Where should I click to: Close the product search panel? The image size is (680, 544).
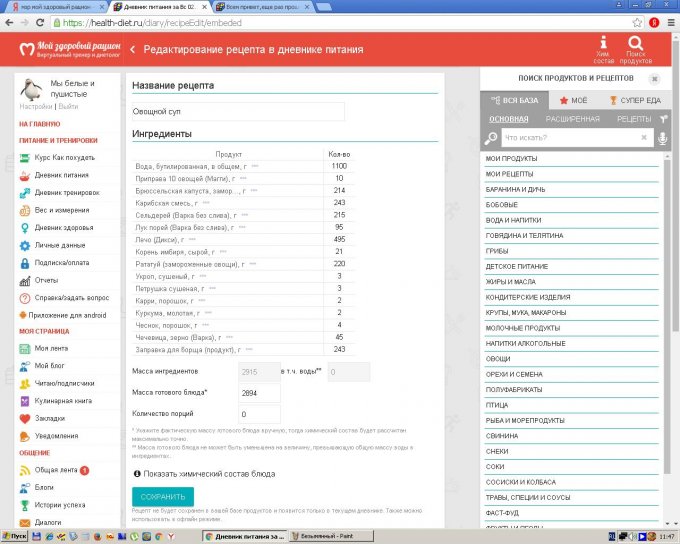pyautogui.click(x=654, y=78)
